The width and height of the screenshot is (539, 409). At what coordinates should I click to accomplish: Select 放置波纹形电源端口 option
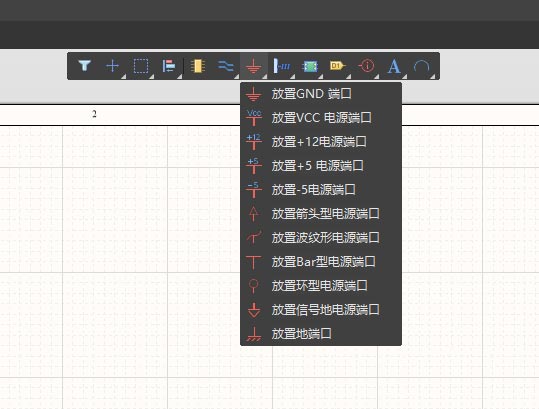(321, 237)
